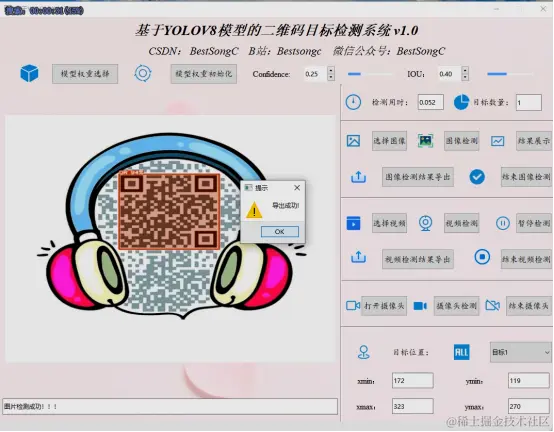This screenshot has width=554, height=432.
Task: Click the 模型权重选择 button
Action: [85, 74]
